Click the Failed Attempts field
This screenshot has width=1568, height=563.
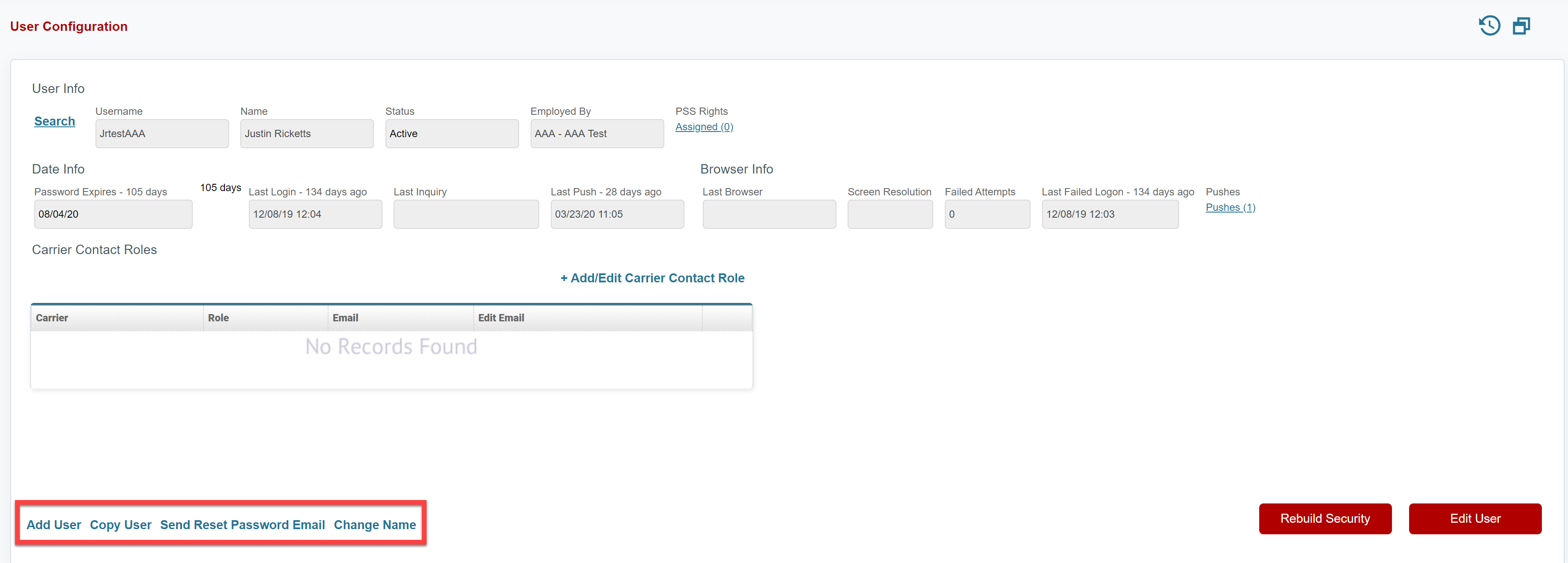click(986, 214)
